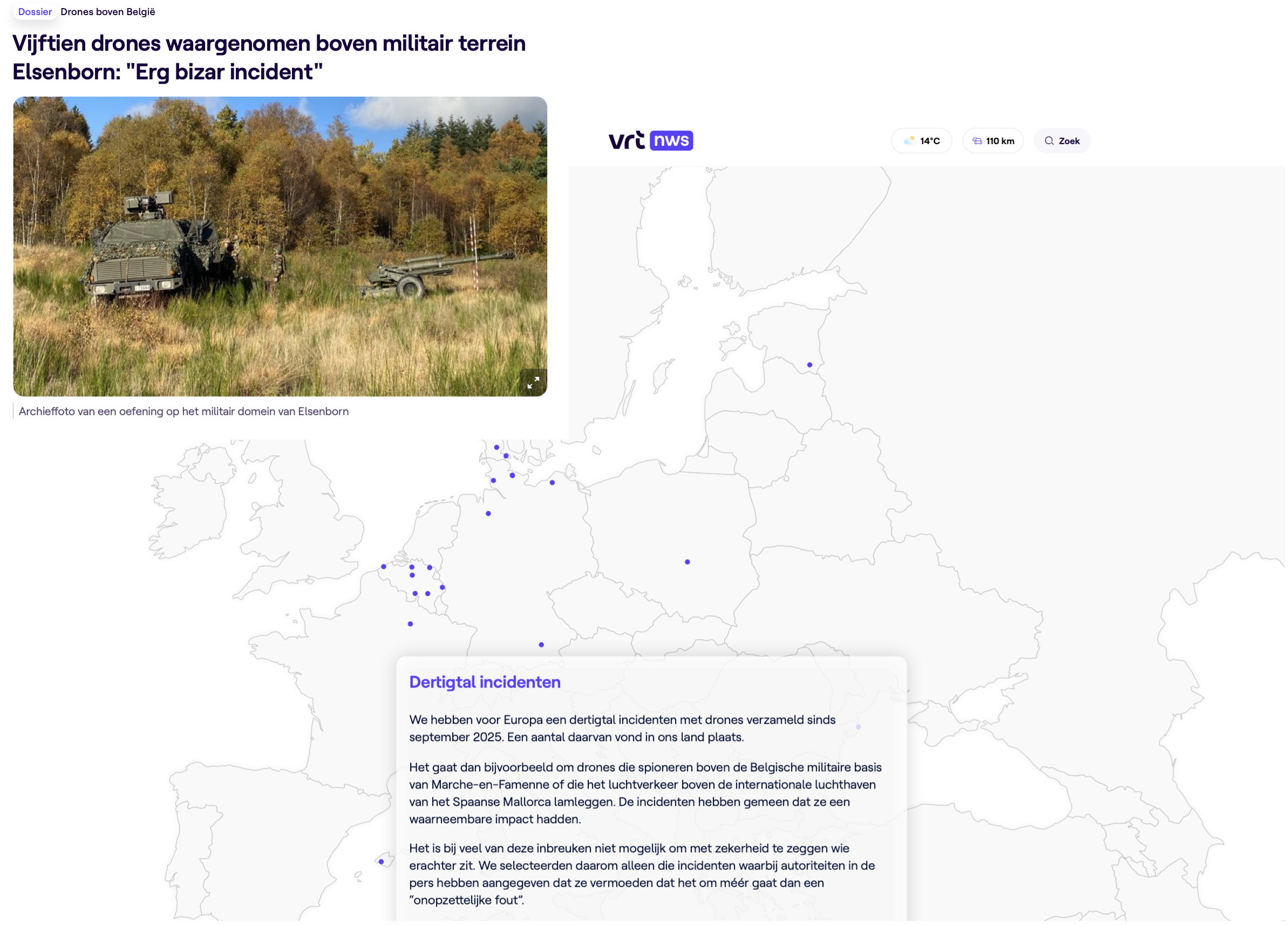Screen dimensions: 1288x925
Task: Expand the Elsenborn photo to fullscreen
Action: coord(533,383)
